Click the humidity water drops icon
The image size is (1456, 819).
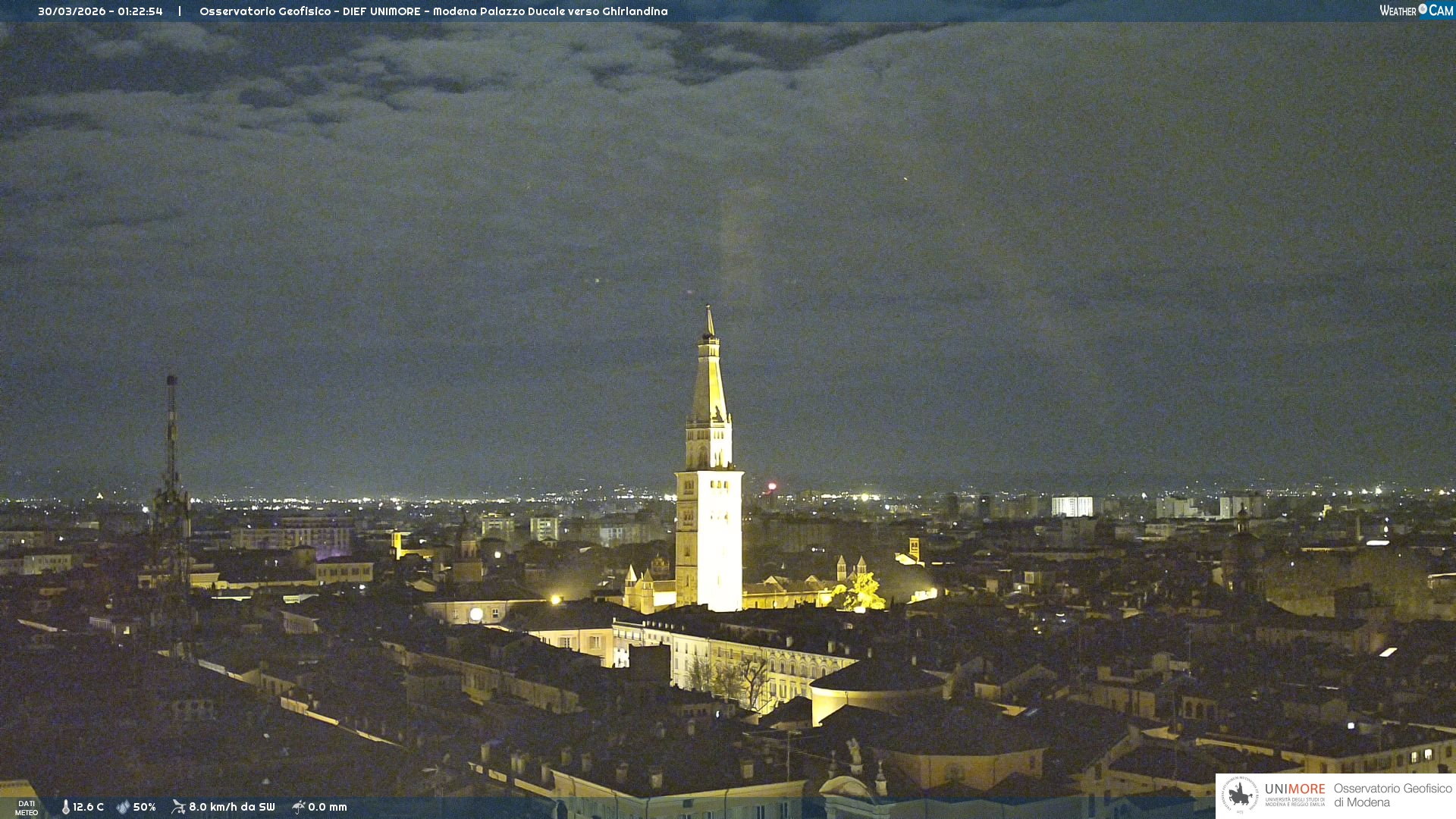click(x=123, y=807)
